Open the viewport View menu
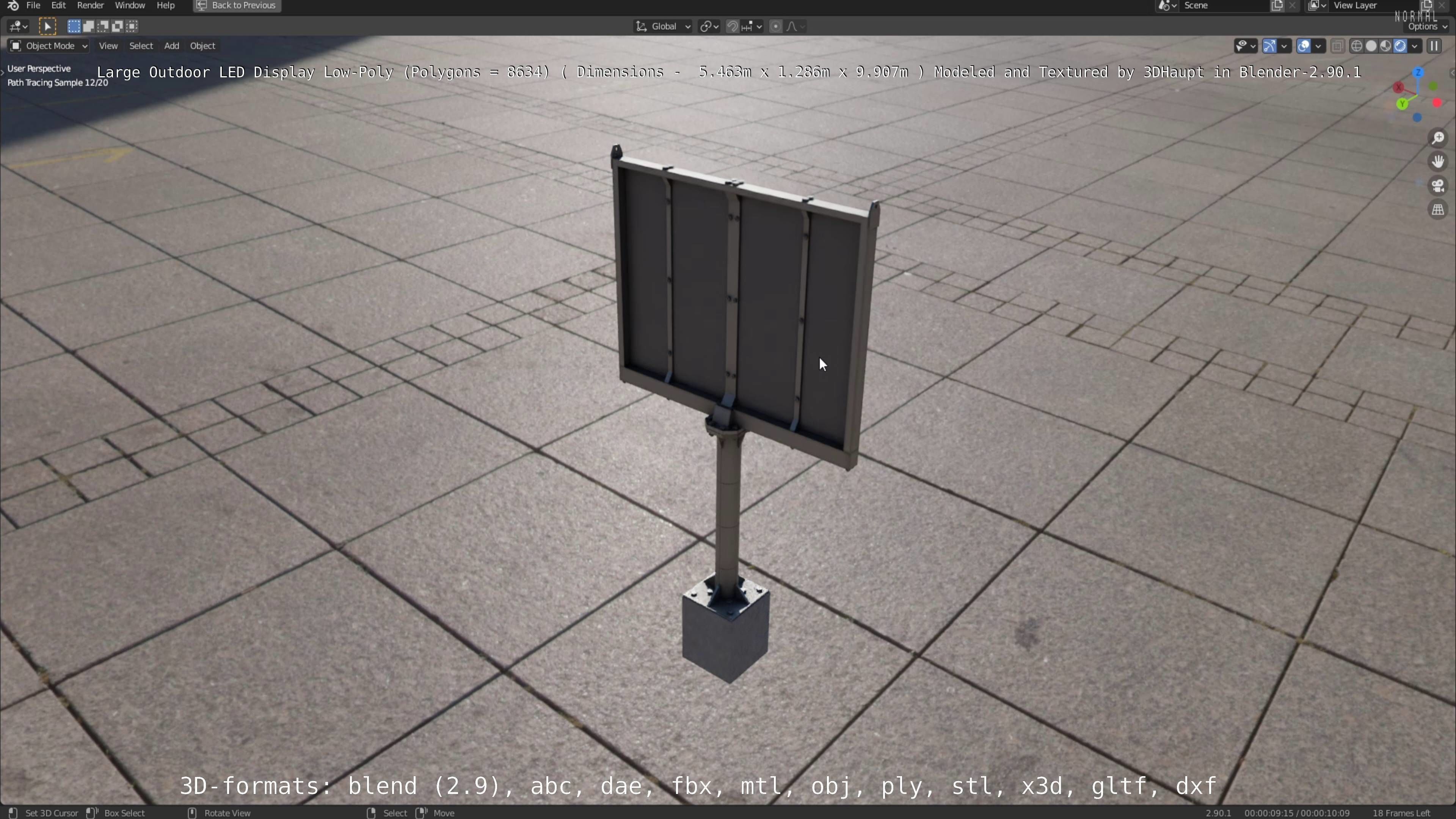The image size is (1456, 819). (108, 46)
